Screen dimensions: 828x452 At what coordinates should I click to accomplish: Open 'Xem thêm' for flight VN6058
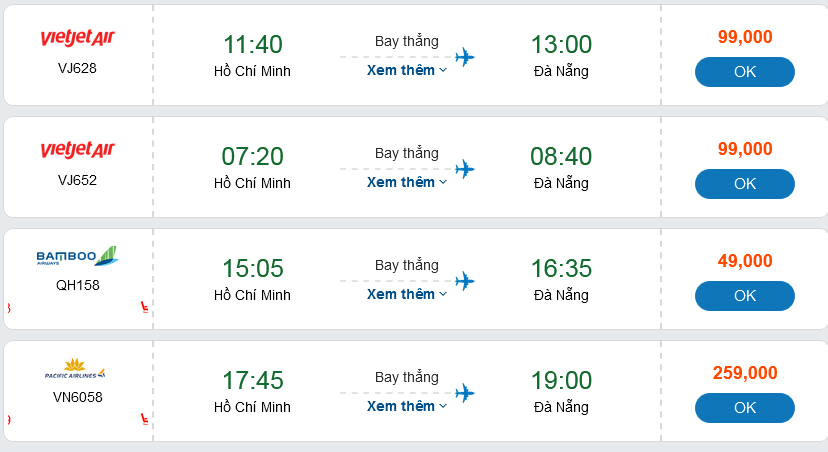tap(406, 407)
